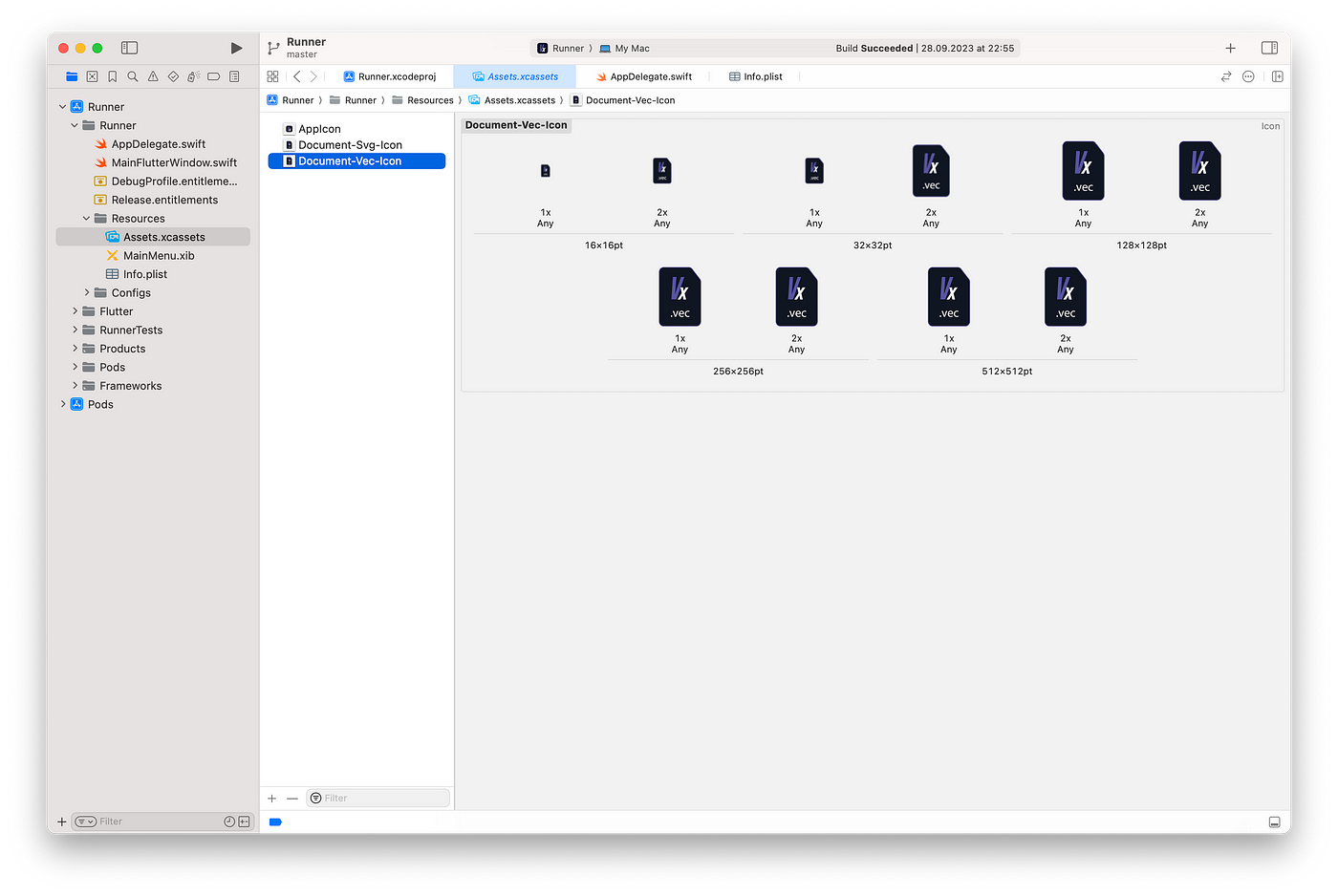Select the Find navigator magnifying glass
The image size is (1338, 896).
(133, 75)
